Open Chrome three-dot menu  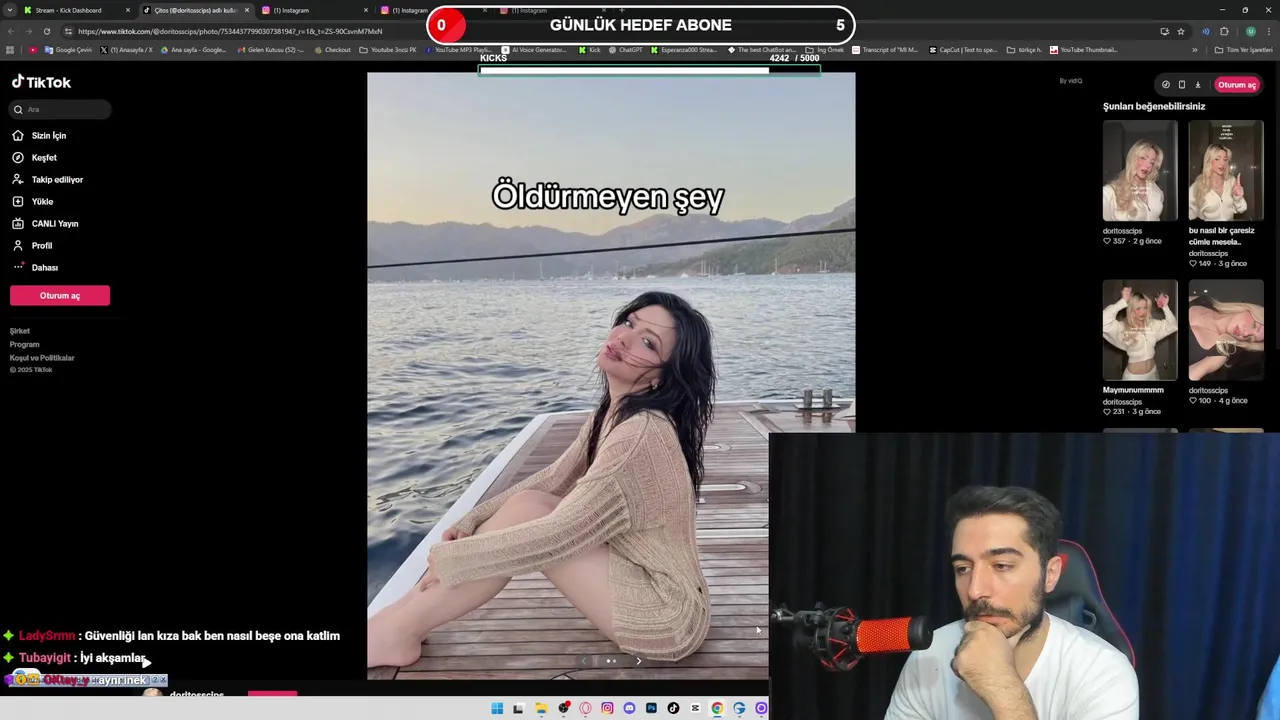click(1269, 31)
